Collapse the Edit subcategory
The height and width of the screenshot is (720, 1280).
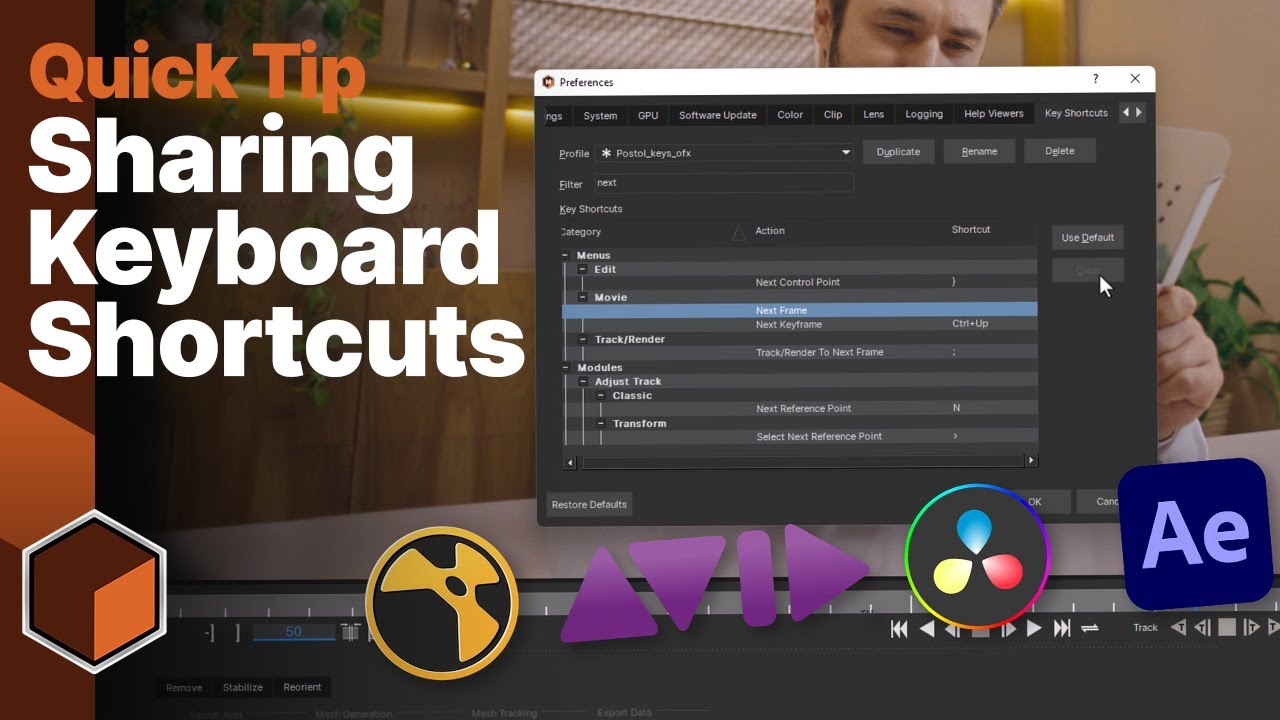point(583,270)
